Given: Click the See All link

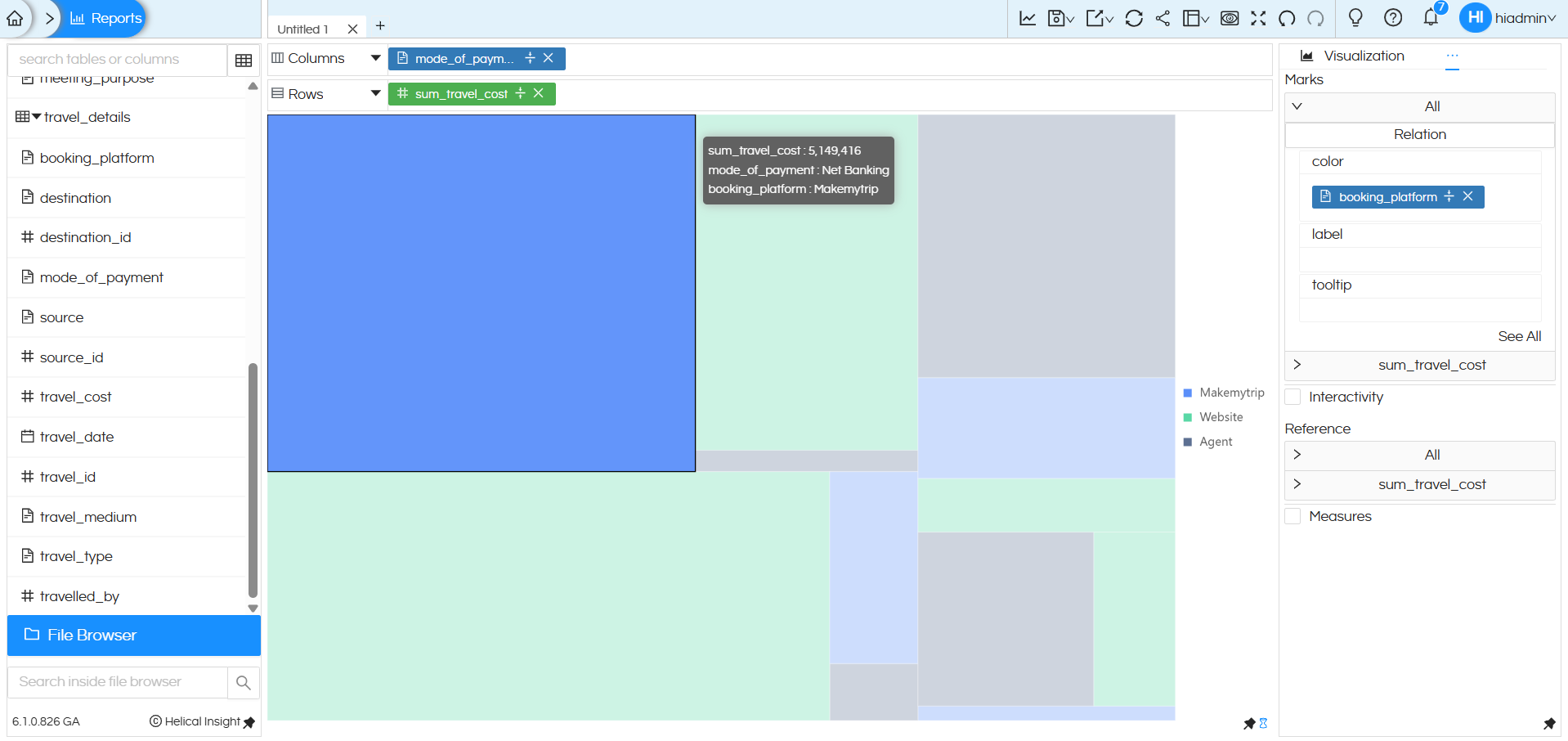Looking at the screenshot, I should click(1519, 336).
